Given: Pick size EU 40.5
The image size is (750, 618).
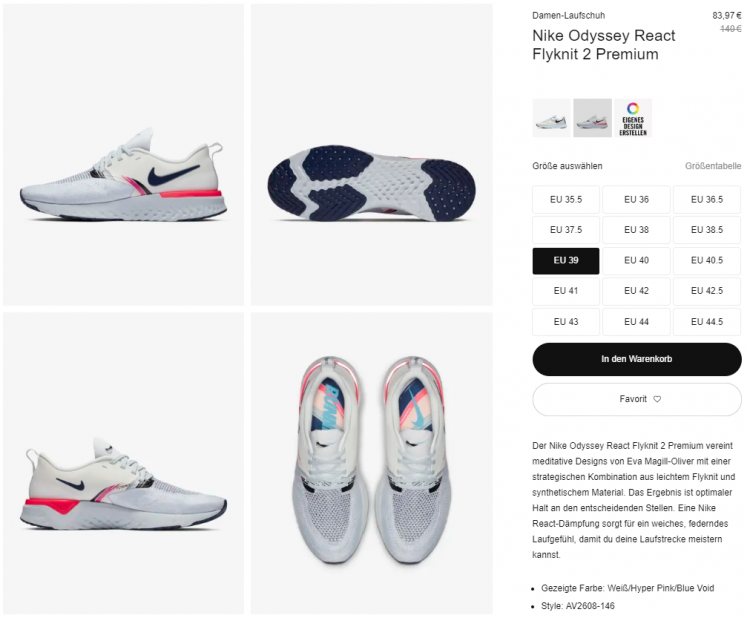Looking at the screenshot, I should pos(707,261).
